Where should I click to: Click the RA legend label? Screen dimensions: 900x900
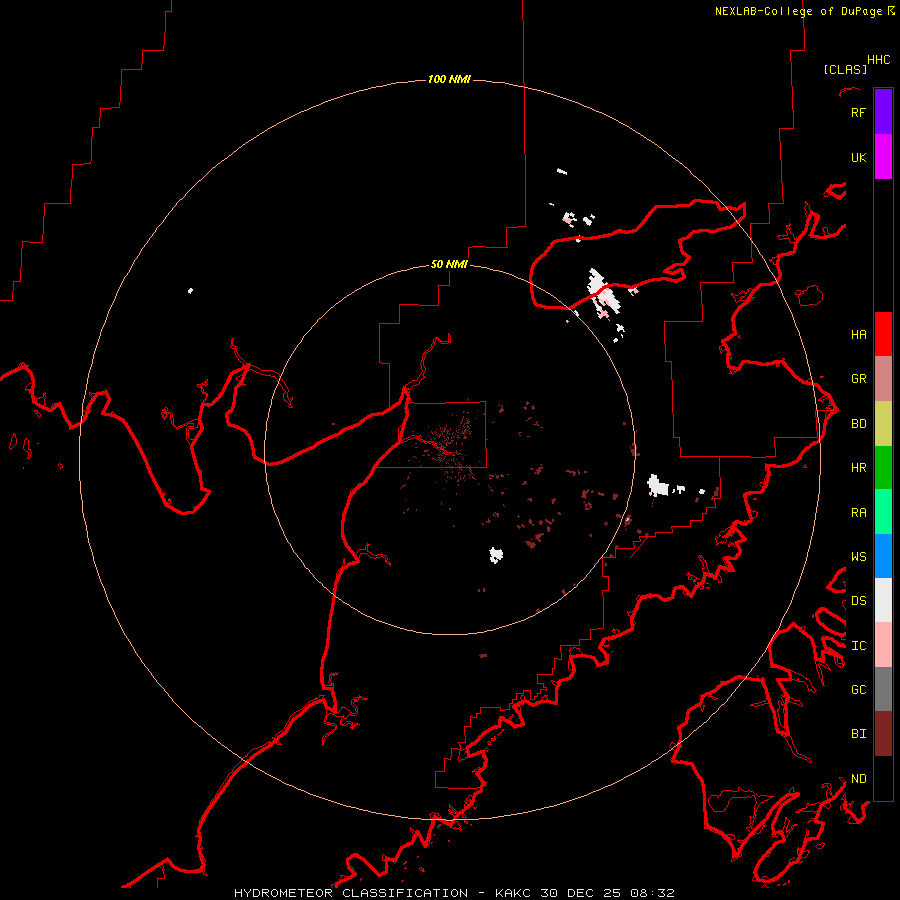858,512
